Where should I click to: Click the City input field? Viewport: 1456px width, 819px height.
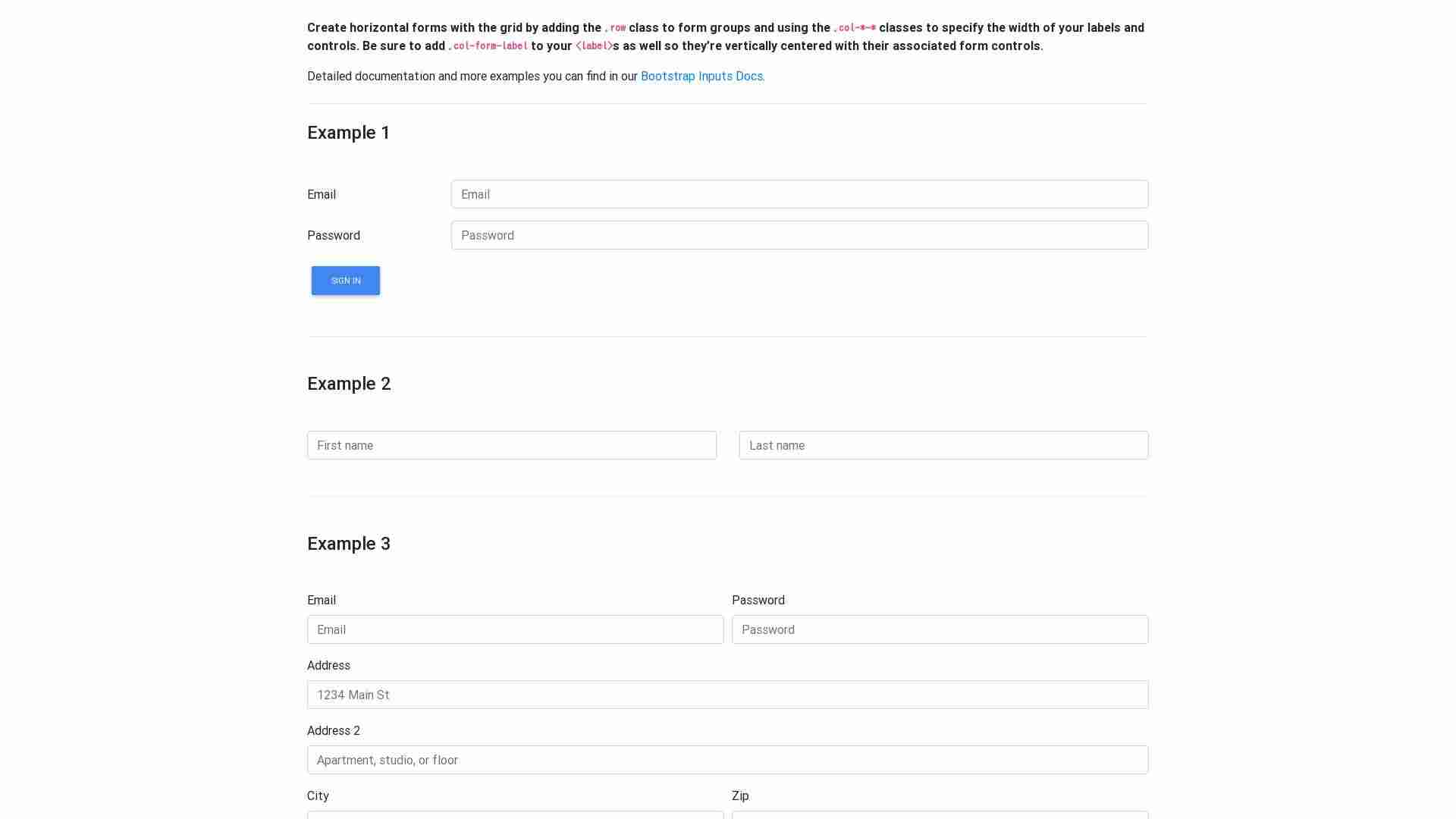click(515, 817)
